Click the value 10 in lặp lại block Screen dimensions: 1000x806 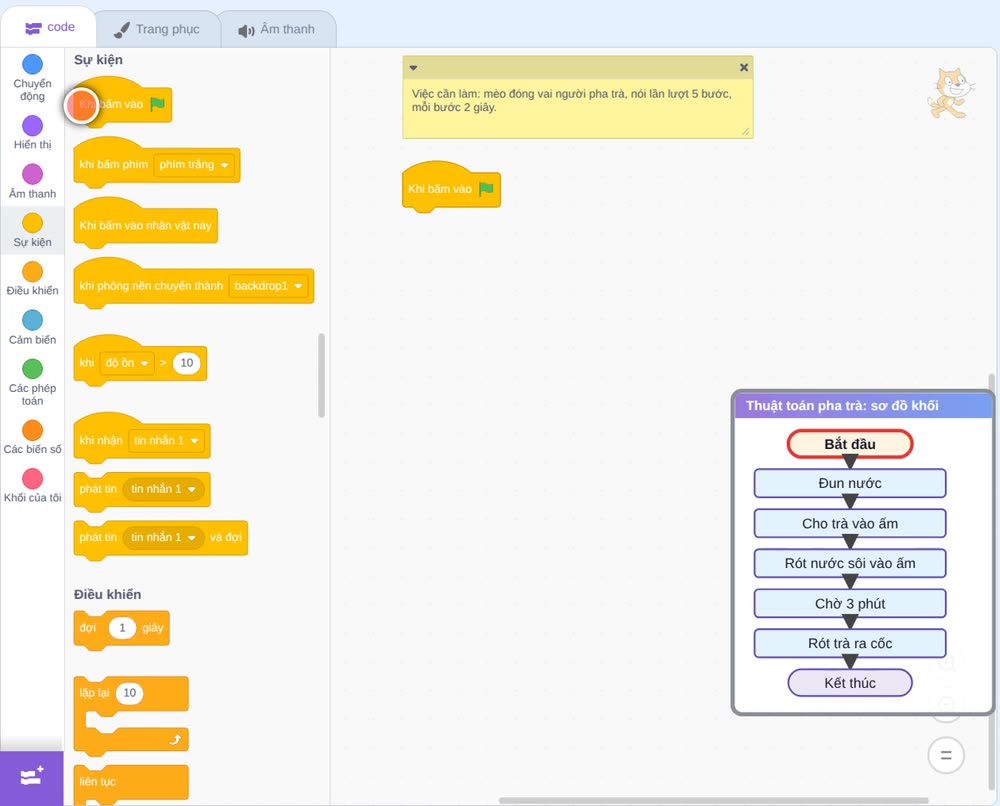click(129, 693)
